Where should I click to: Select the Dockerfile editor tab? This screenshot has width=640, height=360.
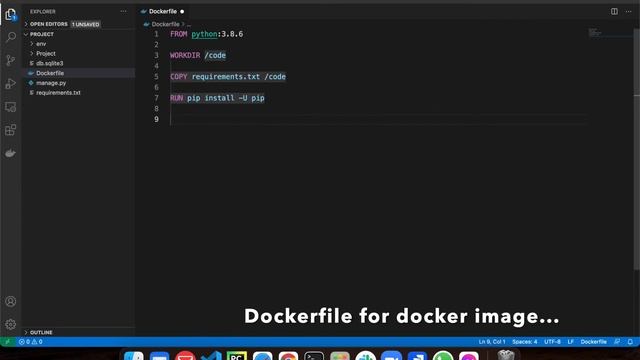tap(162, 11)
